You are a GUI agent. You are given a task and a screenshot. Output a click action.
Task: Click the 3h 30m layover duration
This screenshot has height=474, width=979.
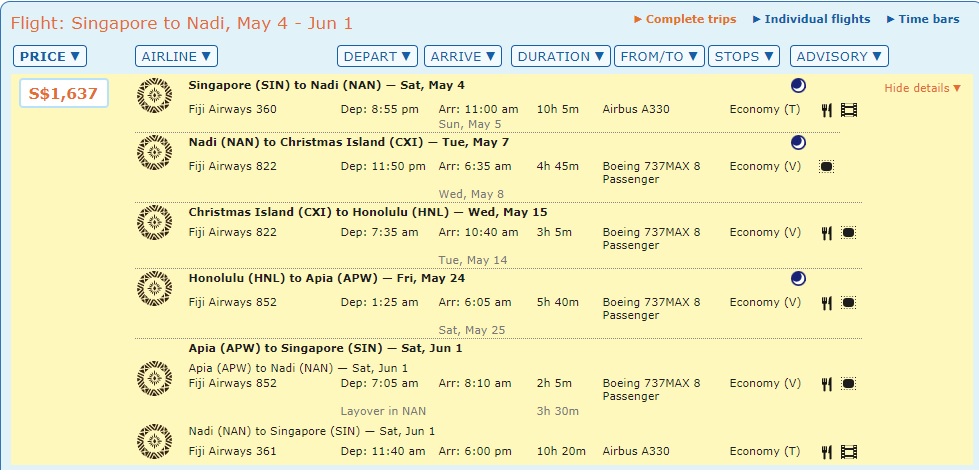pyautogui.click(x=558, y=411)
